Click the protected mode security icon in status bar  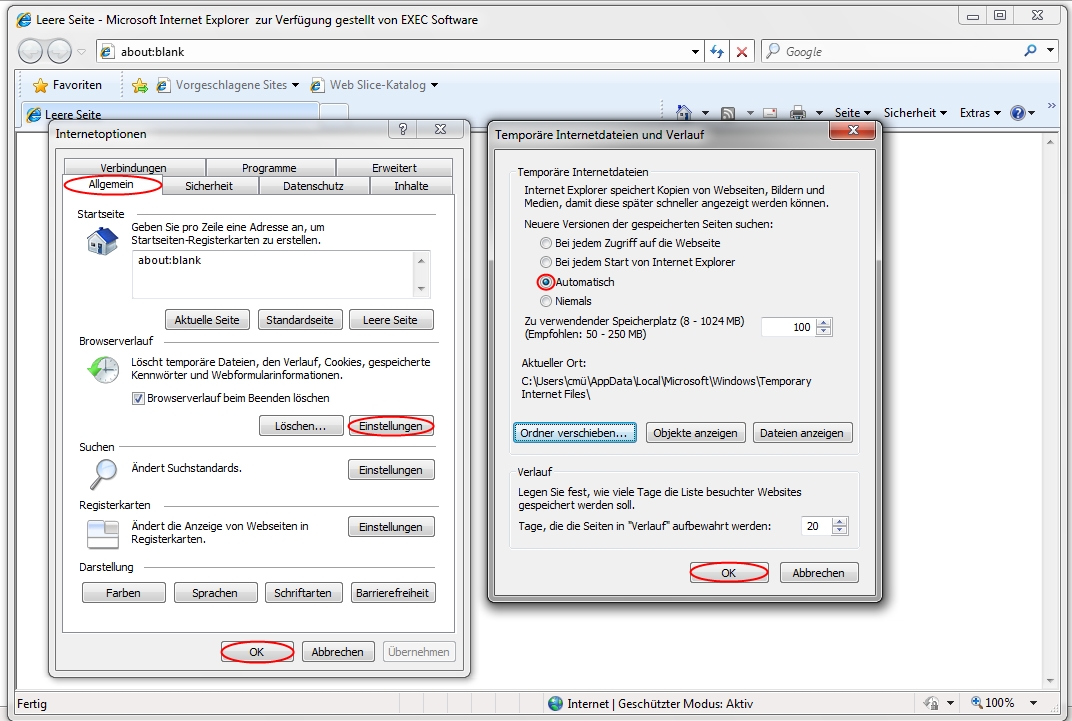(x=931, y=703)
